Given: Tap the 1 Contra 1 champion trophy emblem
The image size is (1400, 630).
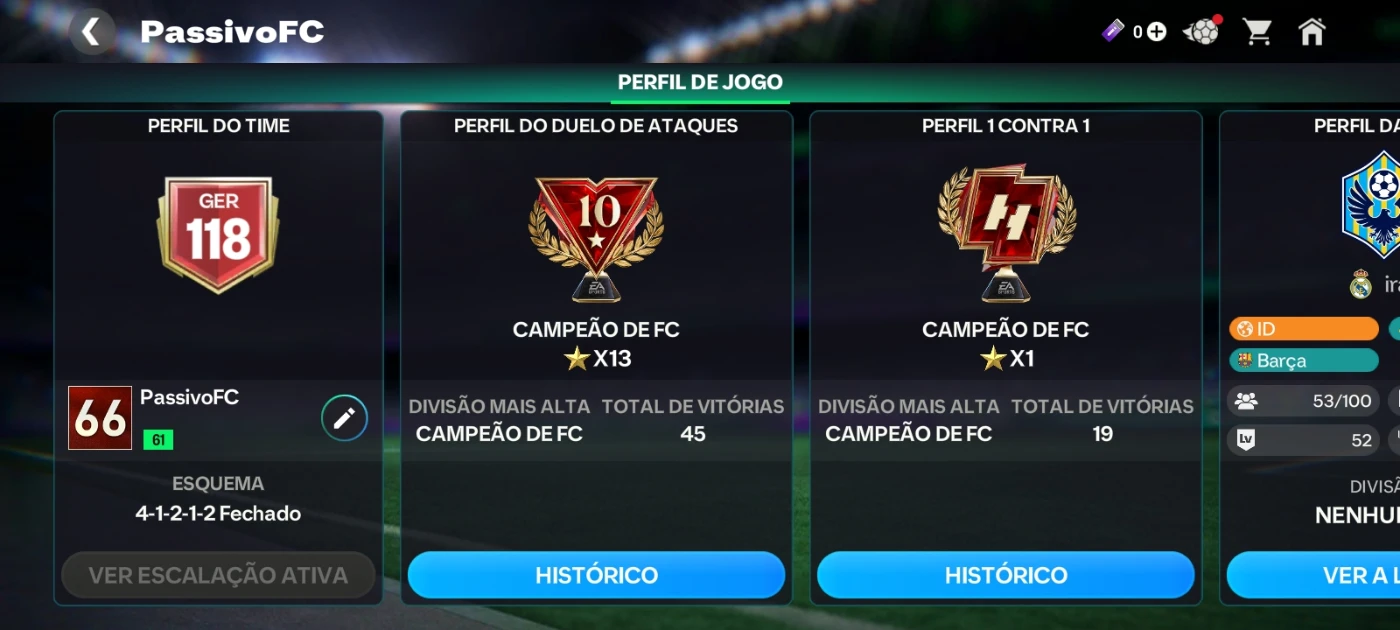Looking at the screenshot, I should pyautogui.click(x=1006, y=234).
